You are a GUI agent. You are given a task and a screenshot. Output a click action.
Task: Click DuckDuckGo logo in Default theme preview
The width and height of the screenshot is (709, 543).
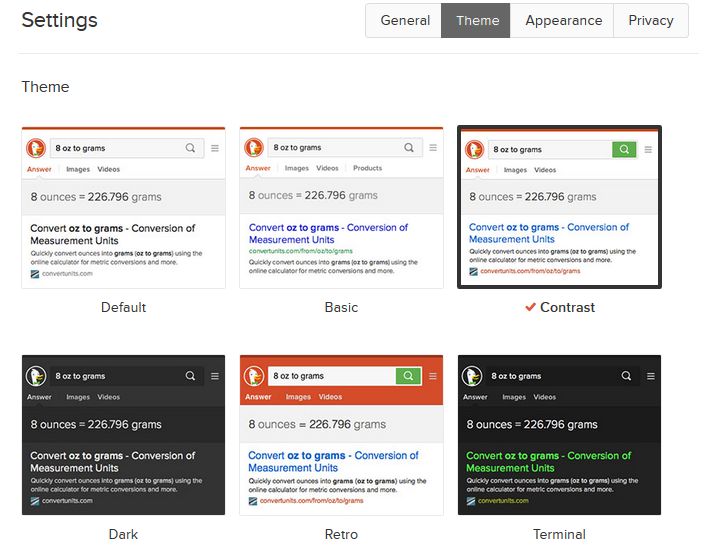[x=36, y=148]
